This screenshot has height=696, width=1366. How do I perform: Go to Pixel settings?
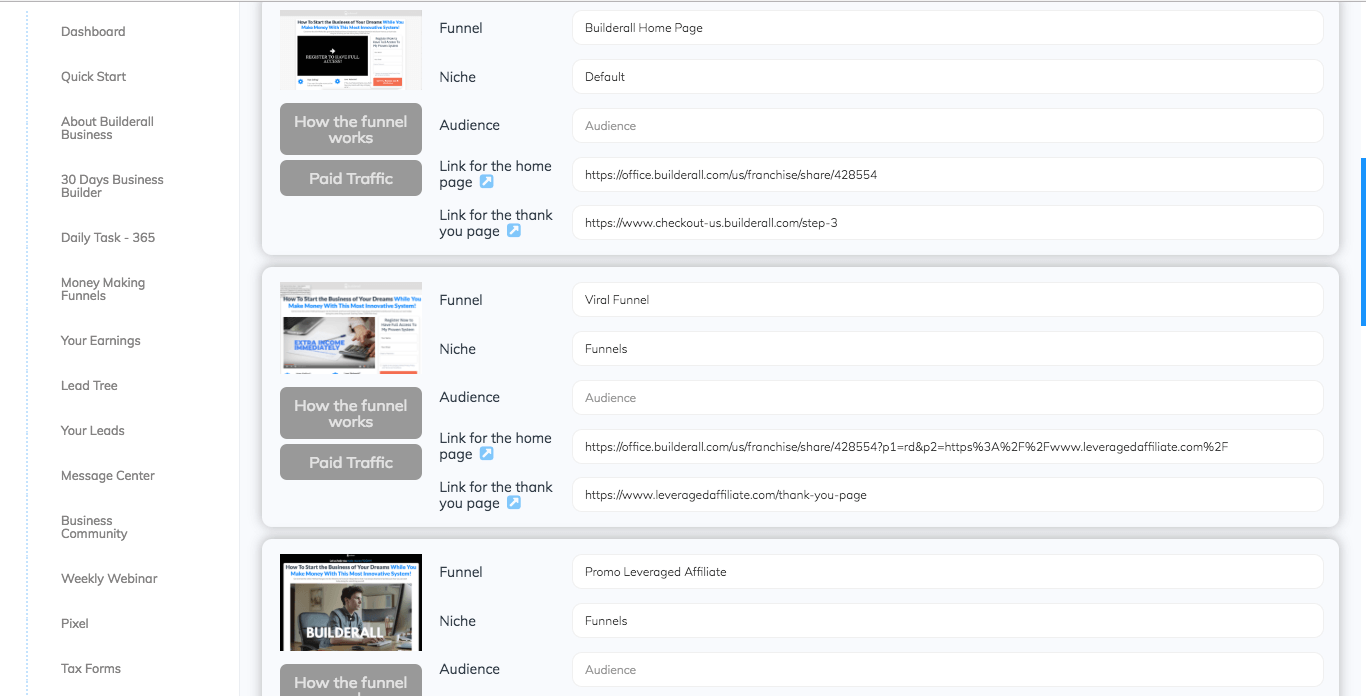(75, 624)
